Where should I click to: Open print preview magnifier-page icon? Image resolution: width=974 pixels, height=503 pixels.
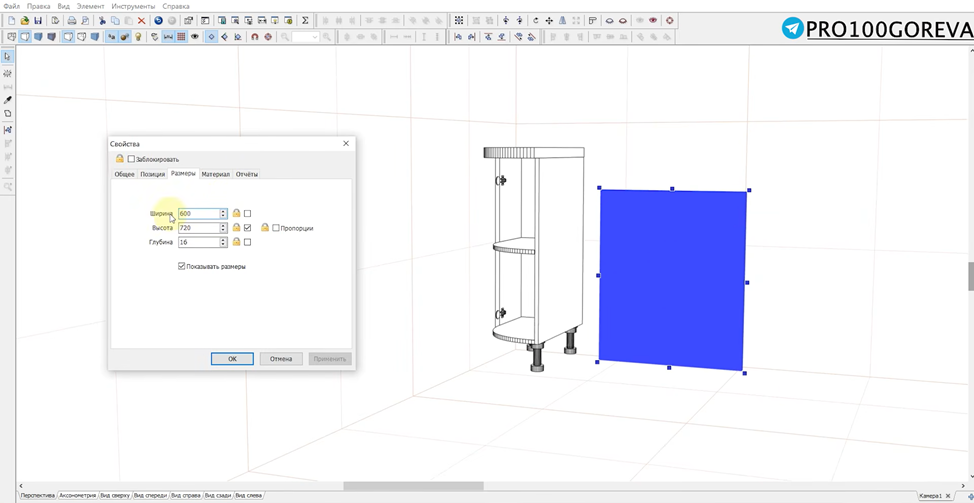coord(85,20)
